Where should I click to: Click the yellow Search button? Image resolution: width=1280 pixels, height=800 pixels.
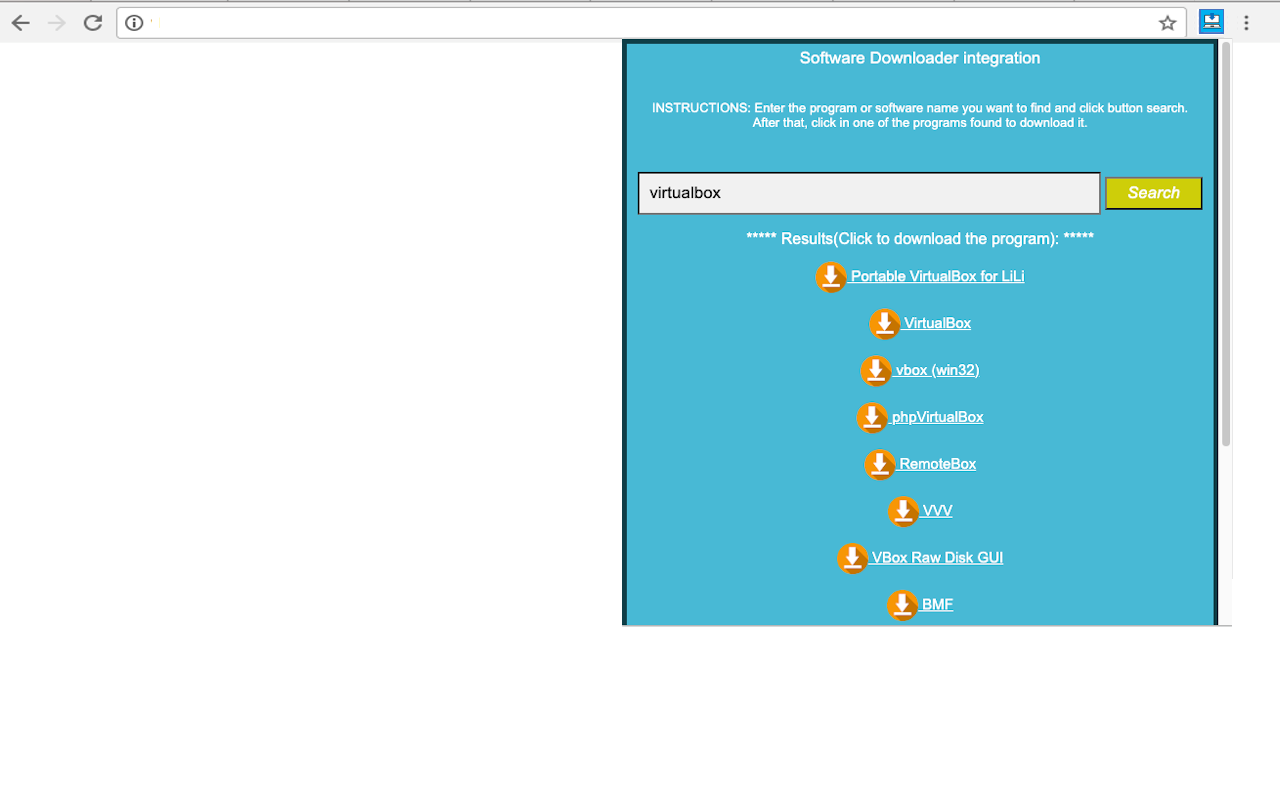pyautogui.click(x=1153, y=193)
